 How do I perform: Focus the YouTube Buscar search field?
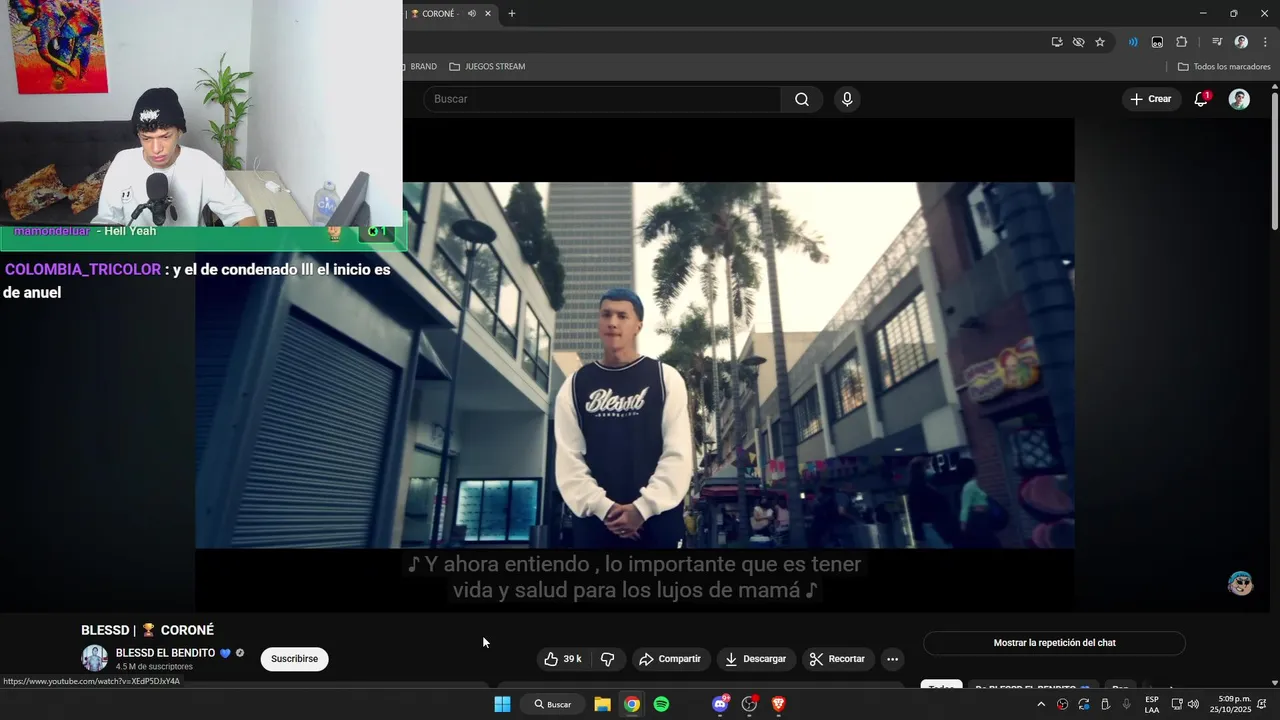603,99
